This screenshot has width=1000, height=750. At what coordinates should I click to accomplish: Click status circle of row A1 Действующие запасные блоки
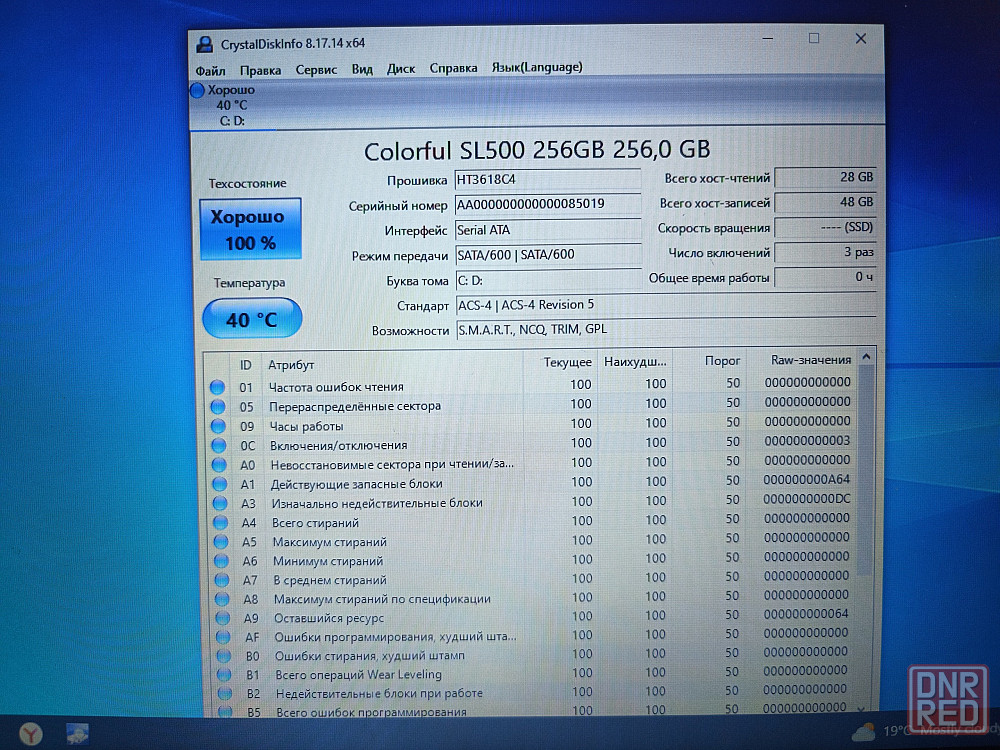220,483
